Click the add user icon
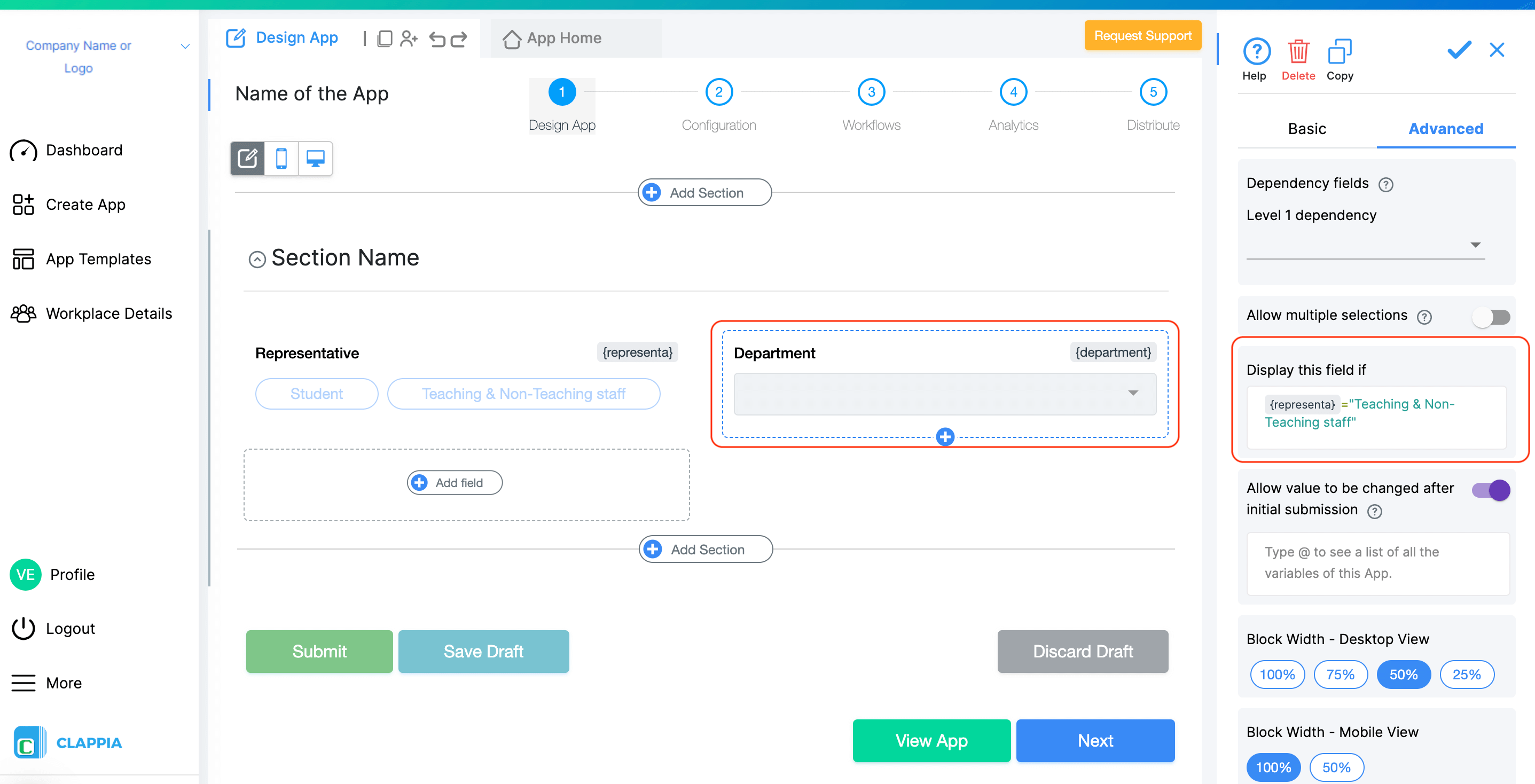1535x784 pixels. pos(409,40)
